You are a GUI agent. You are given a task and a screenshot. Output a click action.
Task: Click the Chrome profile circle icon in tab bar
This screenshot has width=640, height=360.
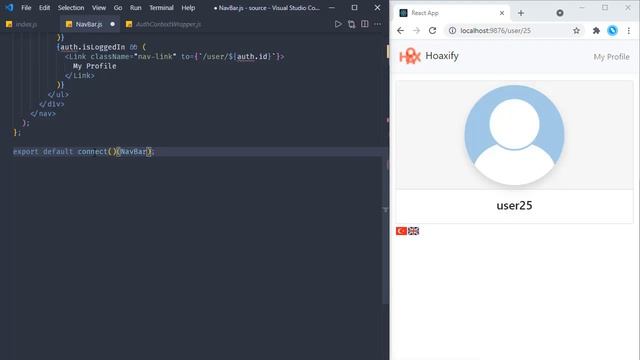pos(560,13)
